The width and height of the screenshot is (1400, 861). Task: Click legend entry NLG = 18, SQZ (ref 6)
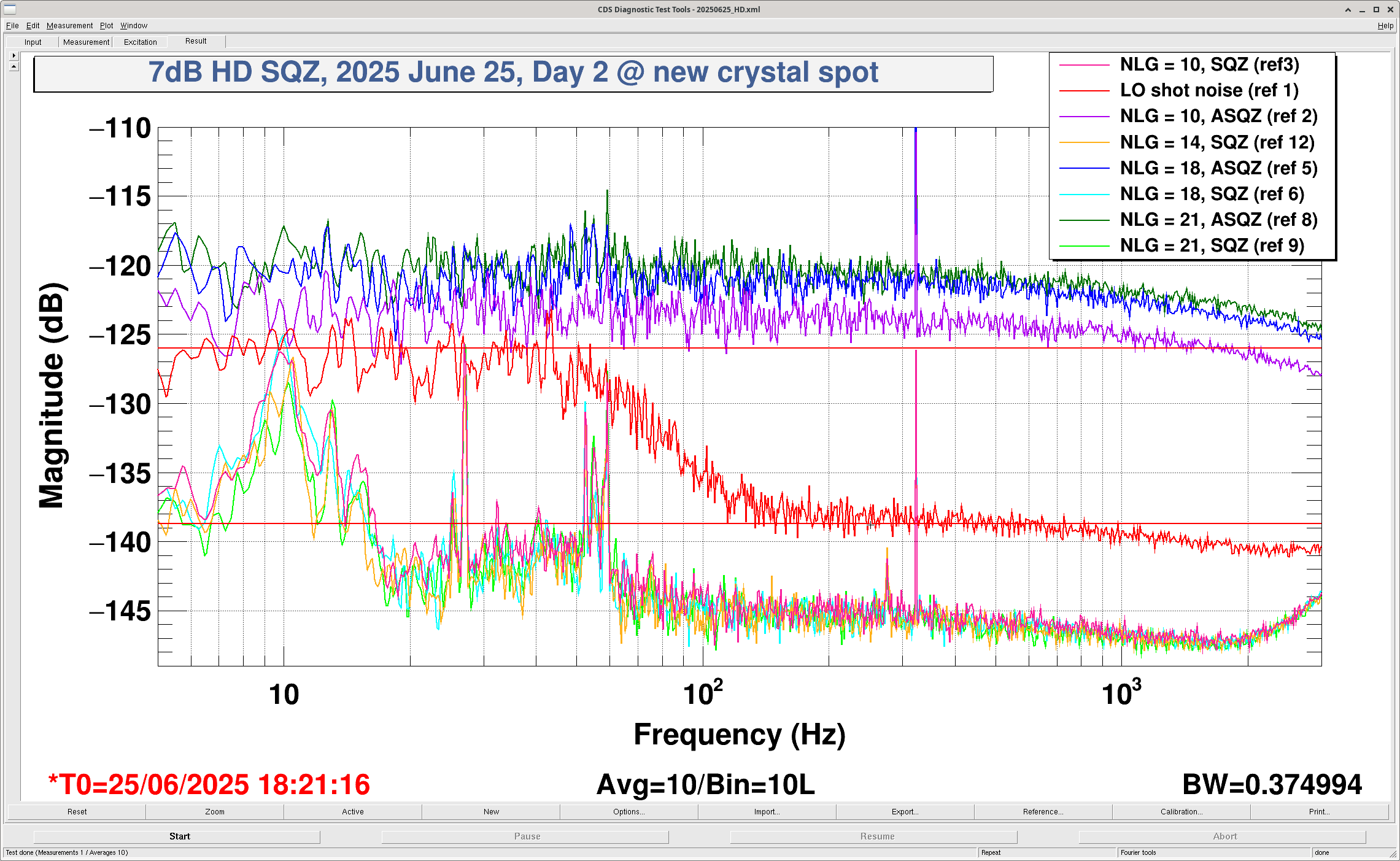(x=1212, y=194)
